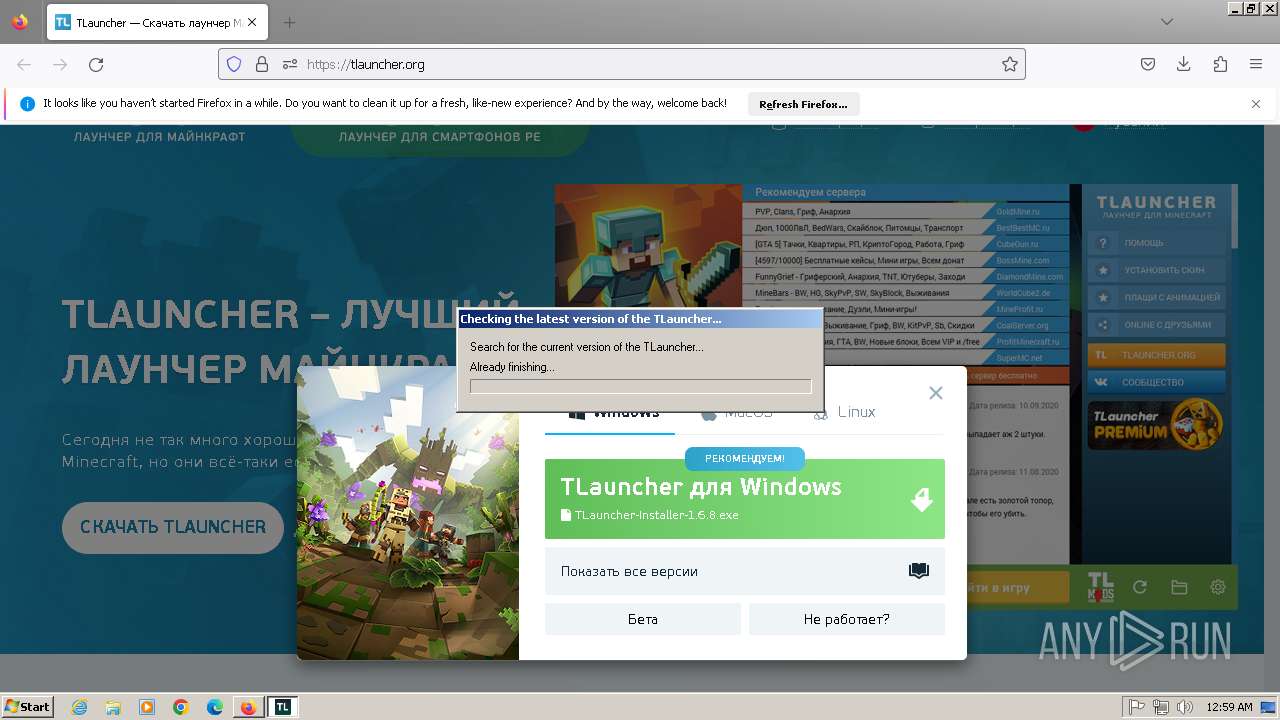Open the Firefox extensions panel
Screen dimensions: 1280x720
[1220, 64]
